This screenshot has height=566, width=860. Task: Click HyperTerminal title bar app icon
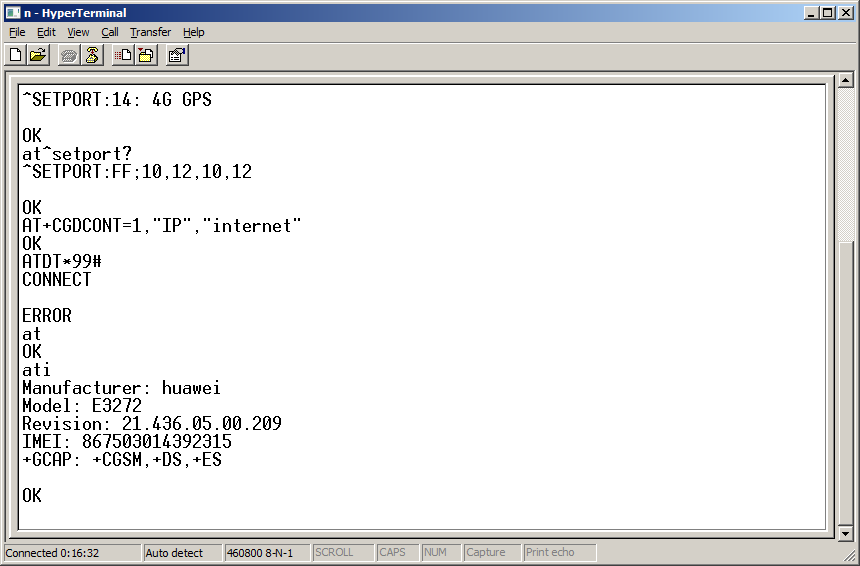(x=13, y=13)
